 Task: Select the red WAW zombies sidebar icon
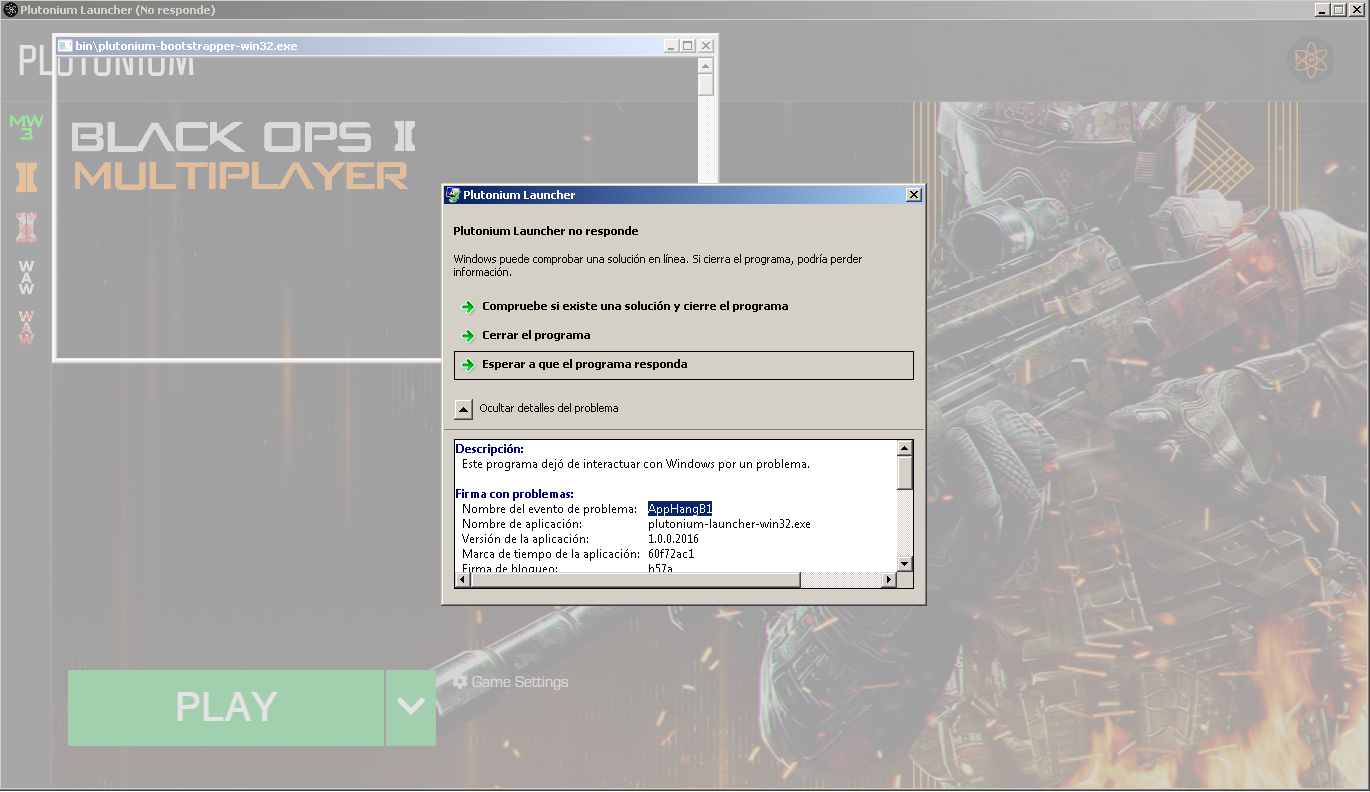(x=26, y=327)
